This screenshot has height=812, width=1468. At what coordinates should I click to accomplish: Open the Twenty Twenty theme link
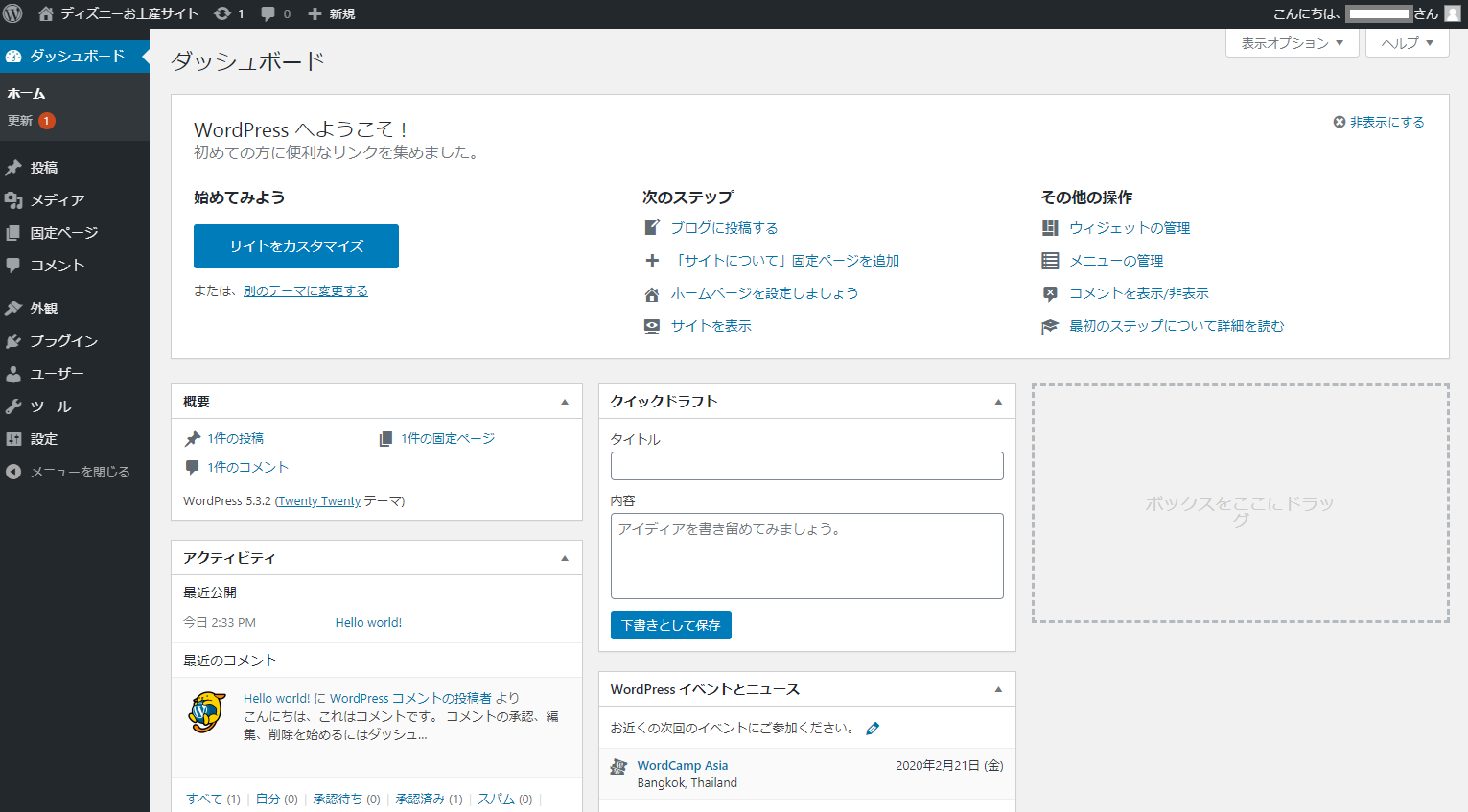[x=319, y=501]
